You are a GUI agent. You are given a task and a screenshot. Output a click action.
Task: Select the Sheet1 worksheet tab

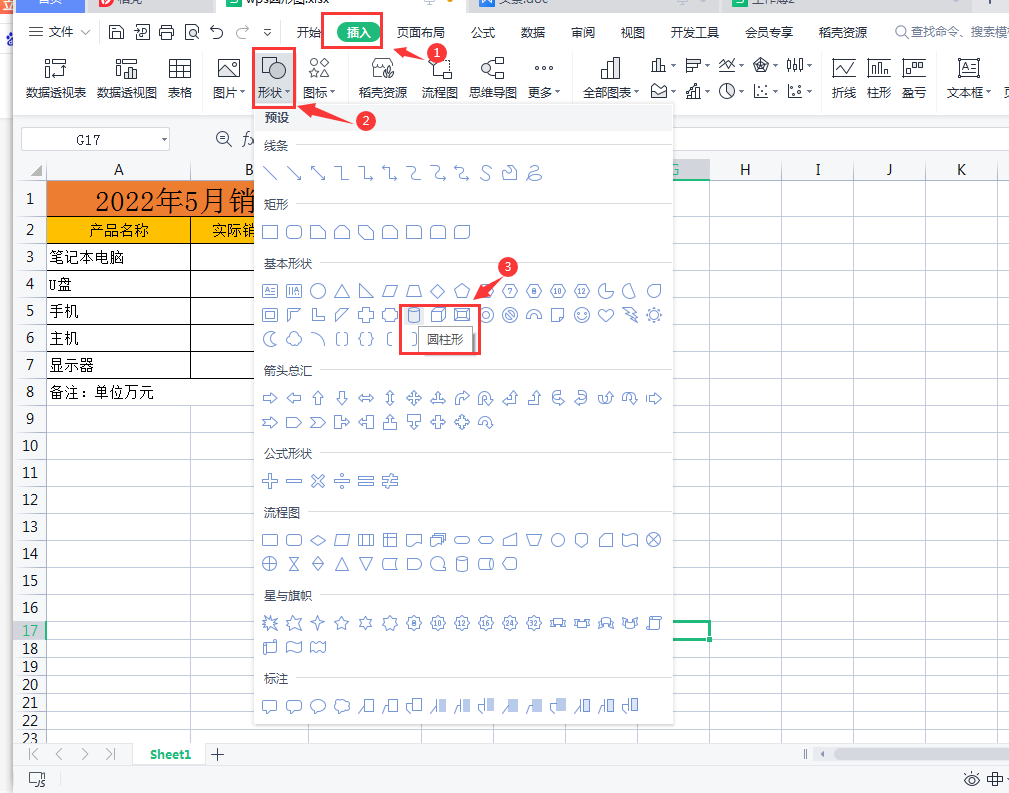[171, 754]
